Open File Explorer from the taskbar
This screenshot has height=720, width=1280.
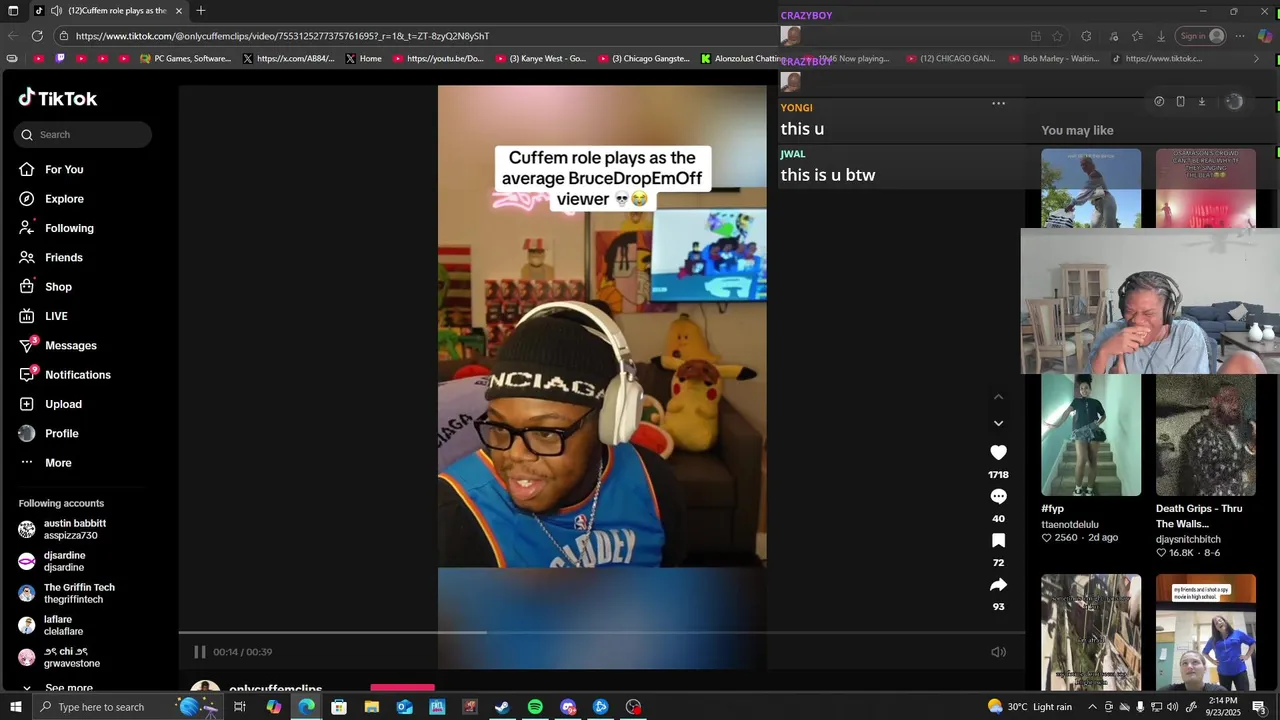[372, 707]
